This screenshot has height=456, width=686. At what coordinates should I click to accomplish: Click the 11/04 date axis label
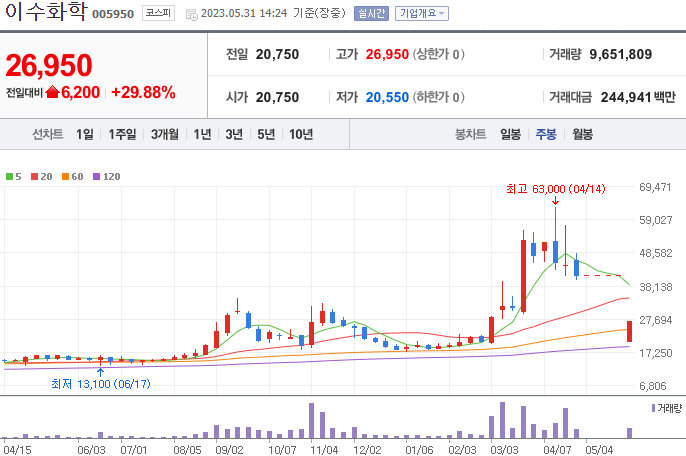pyautogui.click(x=324, y=450)
